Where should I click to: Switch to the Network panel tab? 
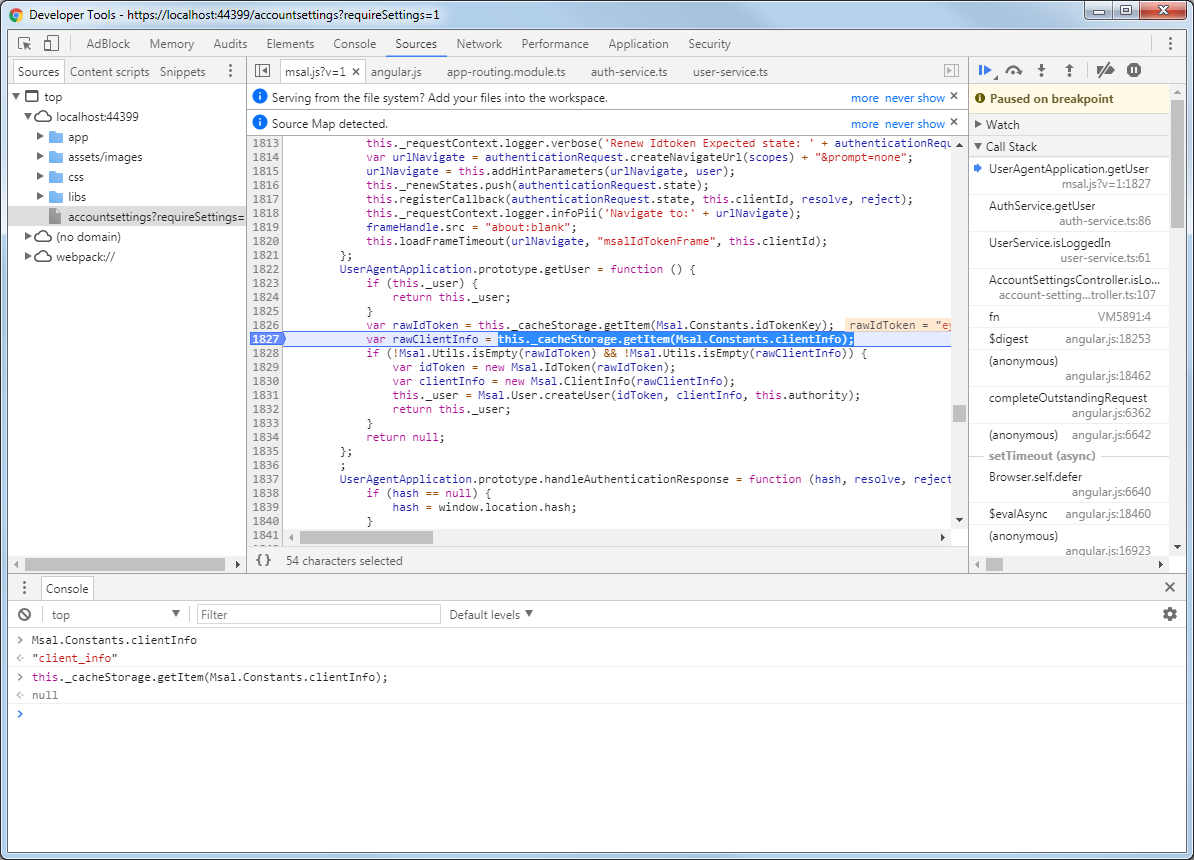479,43
